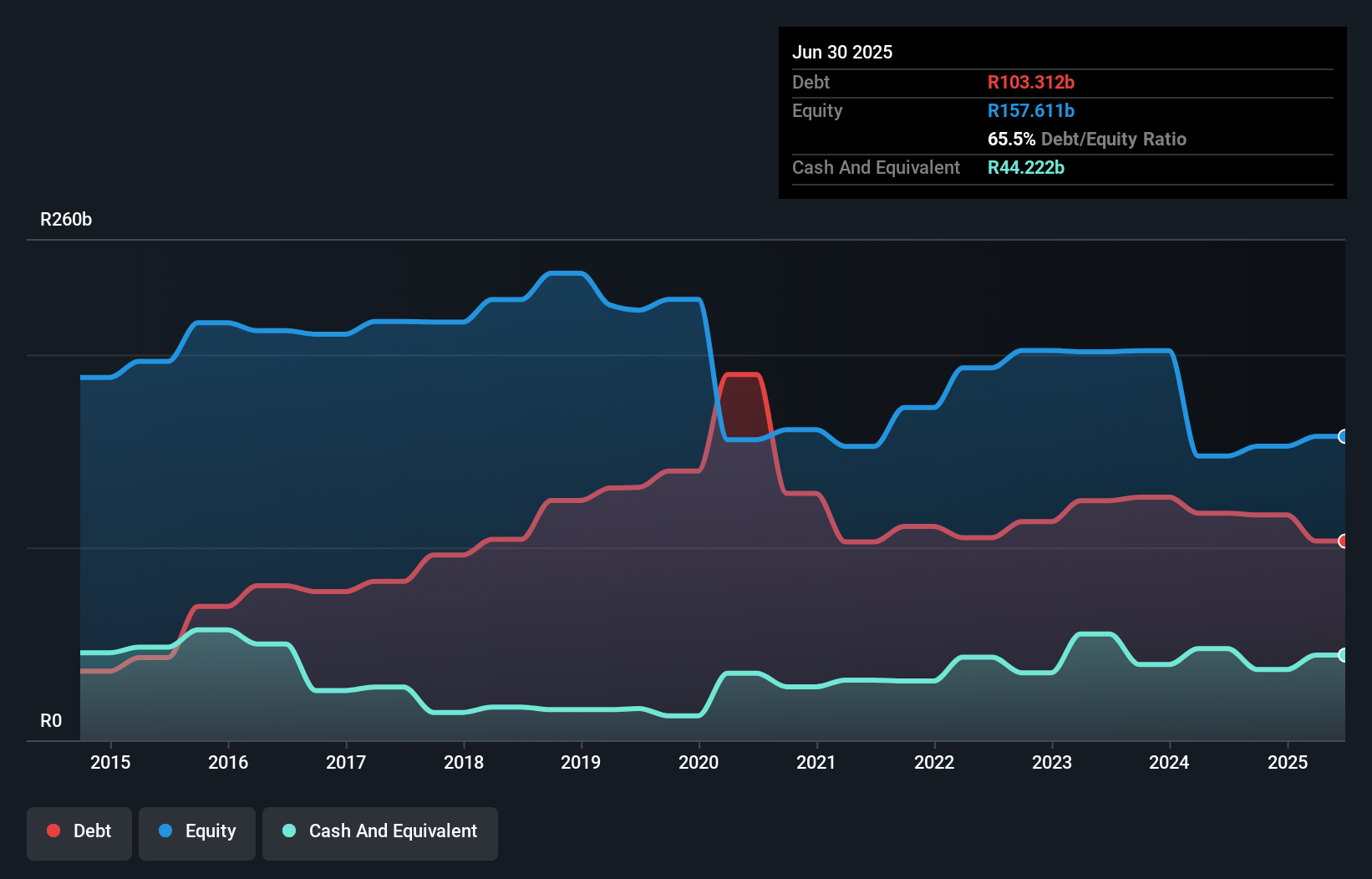1372x879 pixels.
Task: Select the Debt endpoint marker on the chart
Action: coord(1344,541)
